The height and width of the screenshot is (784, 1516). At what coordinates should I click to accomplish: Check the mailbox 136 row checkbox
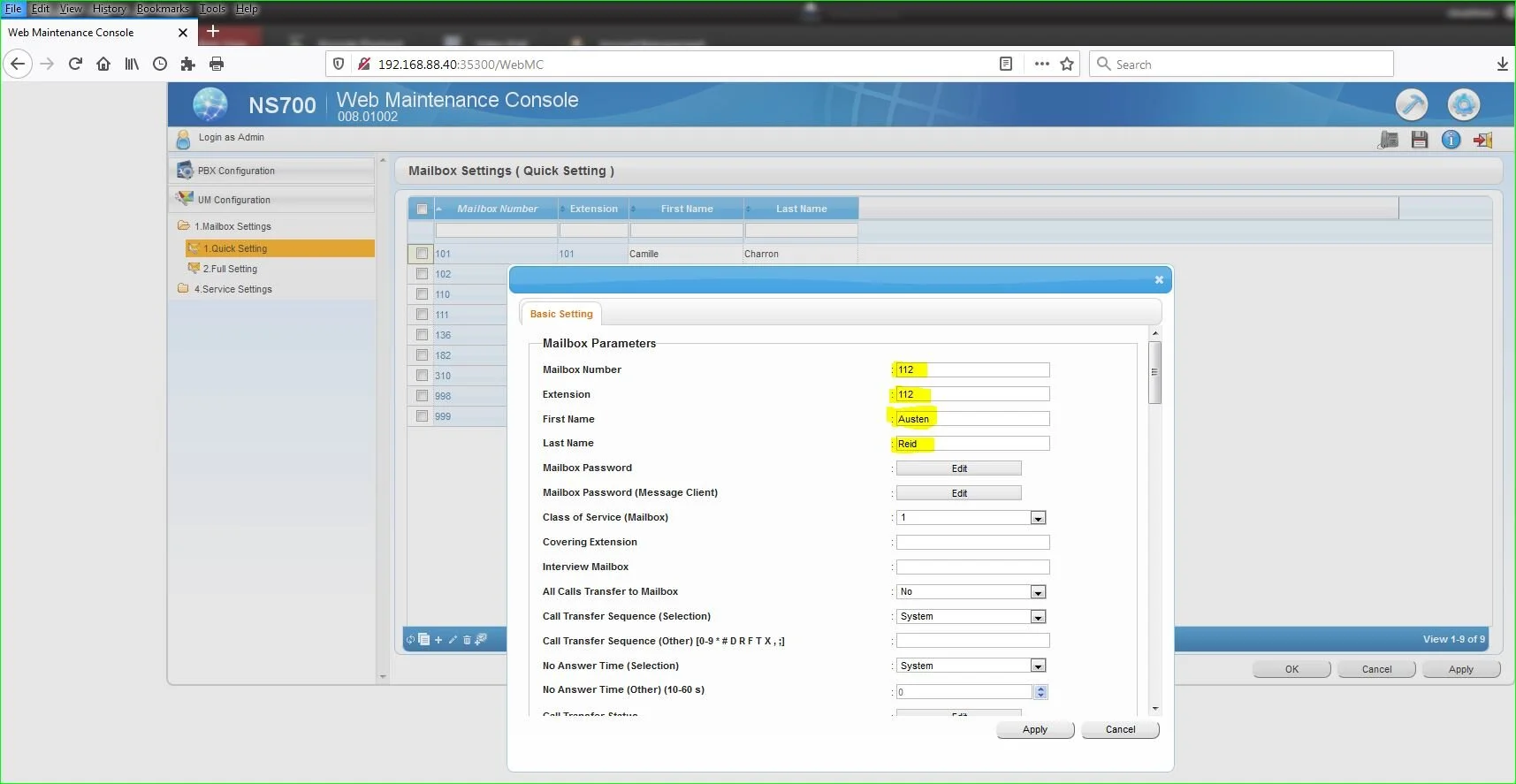422,335
